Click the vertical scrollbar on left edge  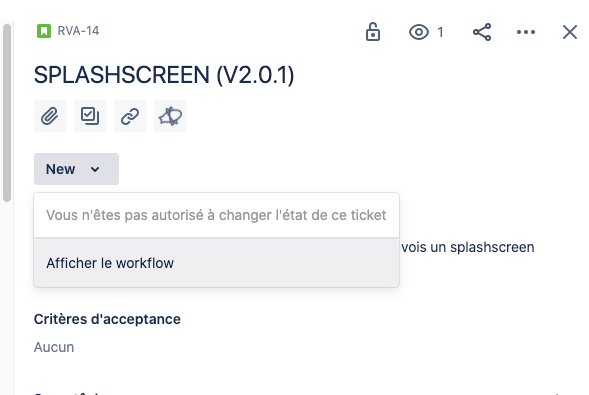tap(7, 113)
